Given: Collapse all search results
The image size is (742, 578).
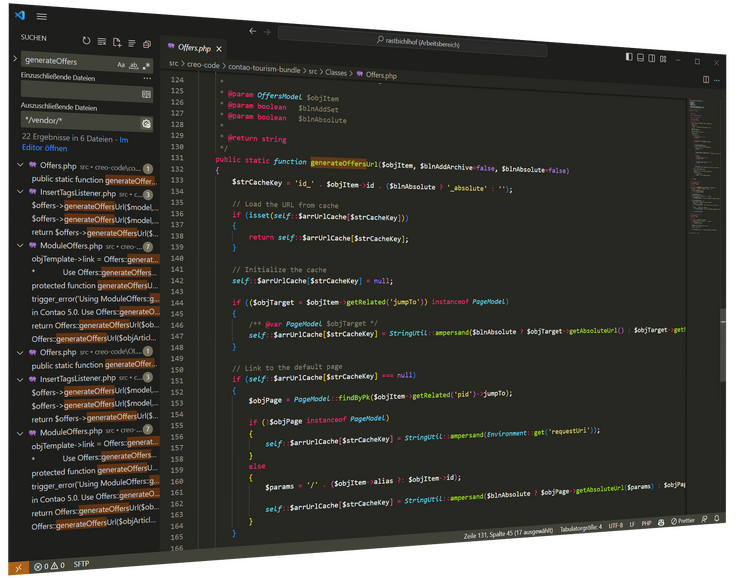Looking at the screenshot, I should click(x=147, y=44).
